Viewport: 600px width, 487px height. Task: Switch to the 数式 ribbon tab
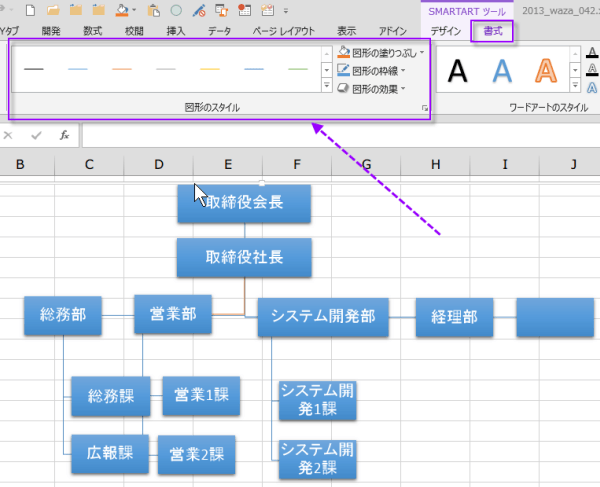point(93,31)
